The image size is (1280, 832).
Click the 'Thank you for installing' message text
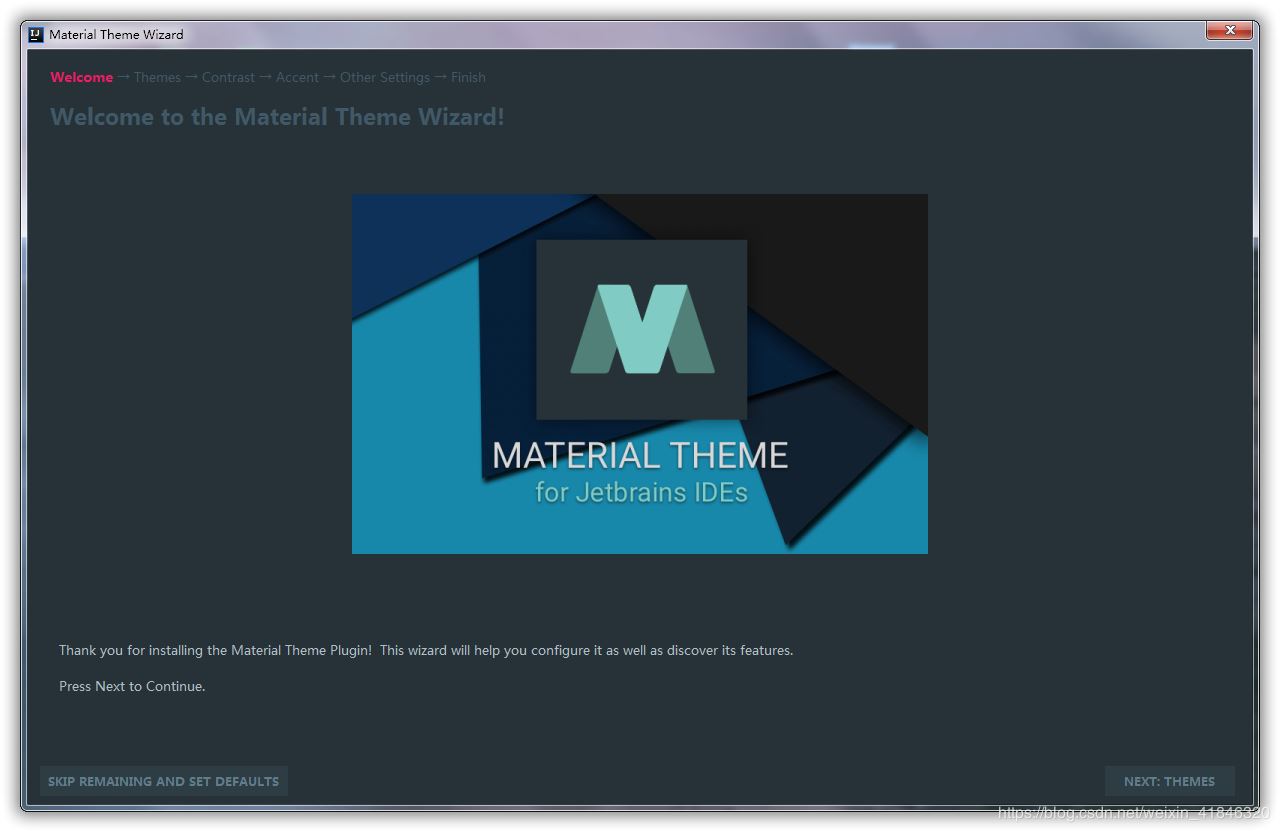[x=426, y=650]
